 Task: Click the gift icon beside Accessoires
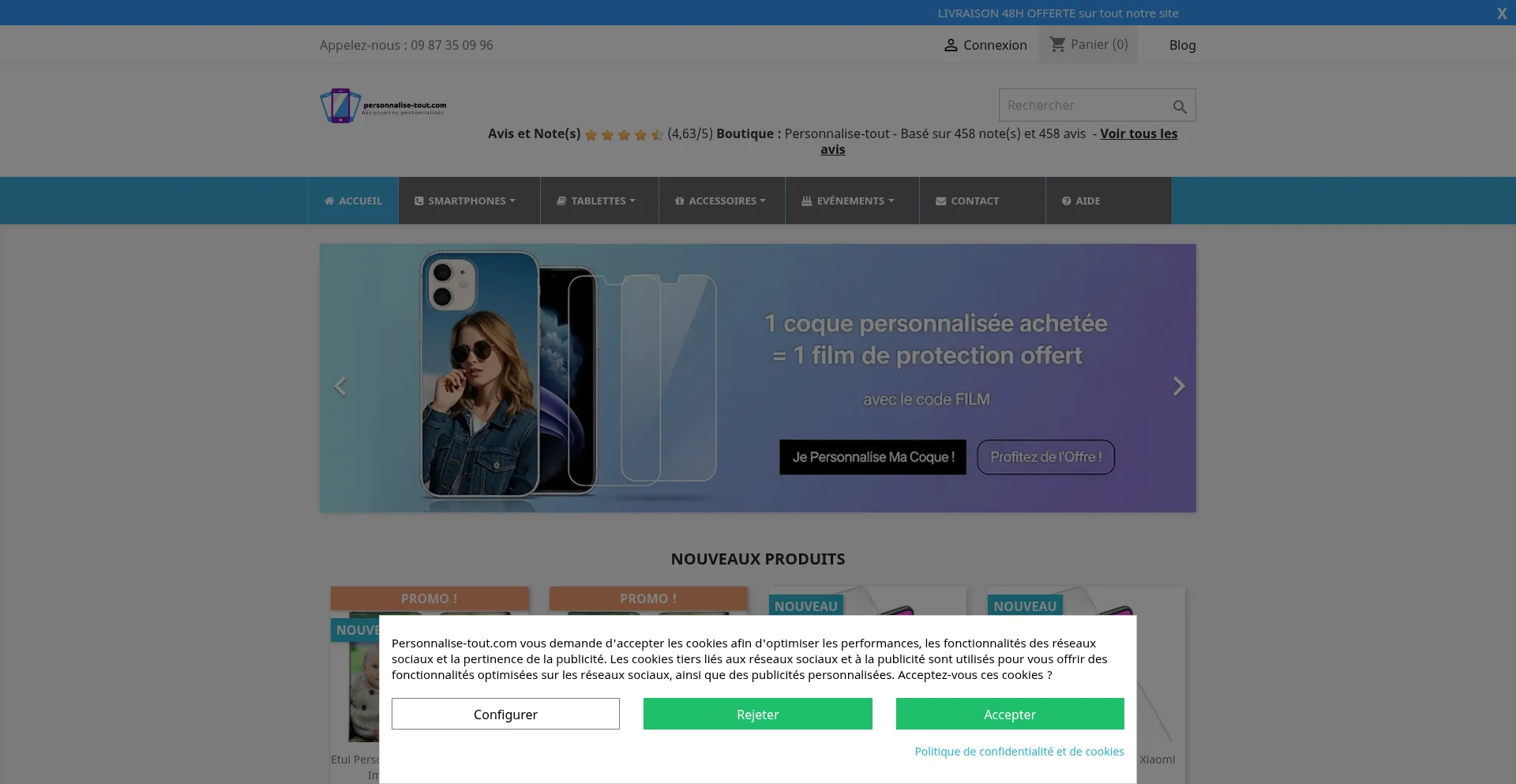(x=679, y=201)
